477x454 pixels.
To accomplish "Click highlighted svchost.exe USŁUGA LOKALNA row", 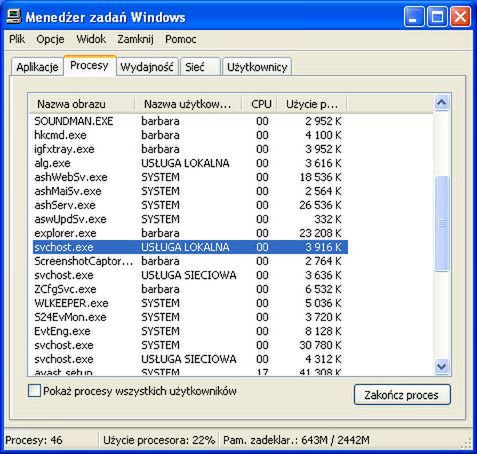I will [x=190, y=247].
